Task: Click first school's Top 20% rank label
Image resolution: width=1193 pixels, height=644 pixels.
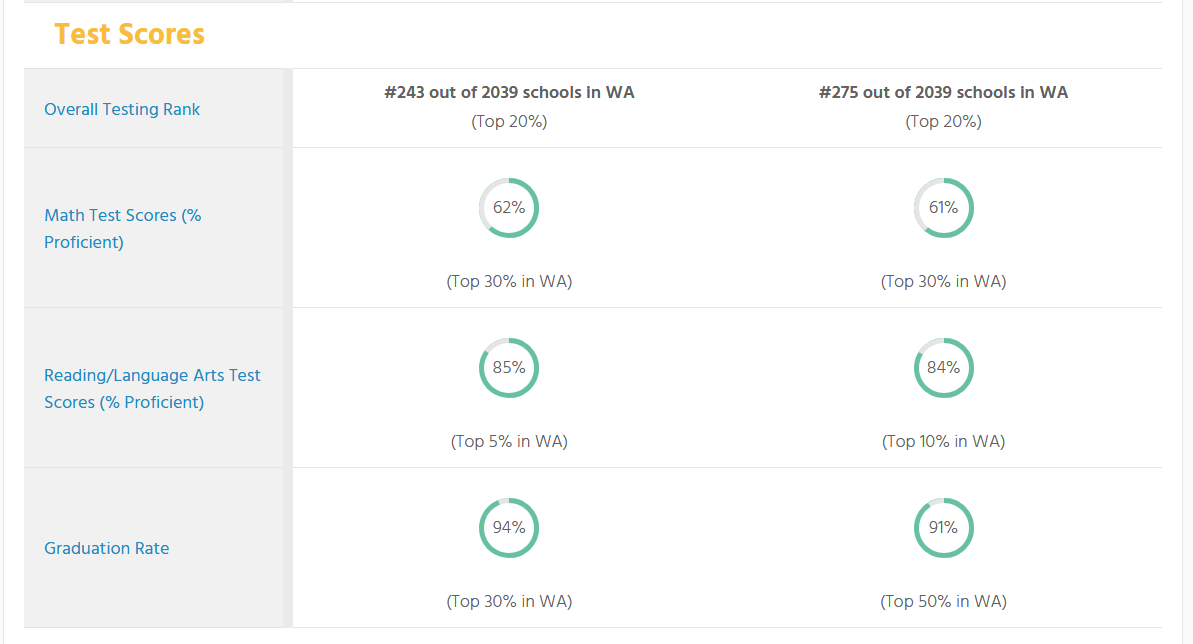Action: click(x=509, y=122)
